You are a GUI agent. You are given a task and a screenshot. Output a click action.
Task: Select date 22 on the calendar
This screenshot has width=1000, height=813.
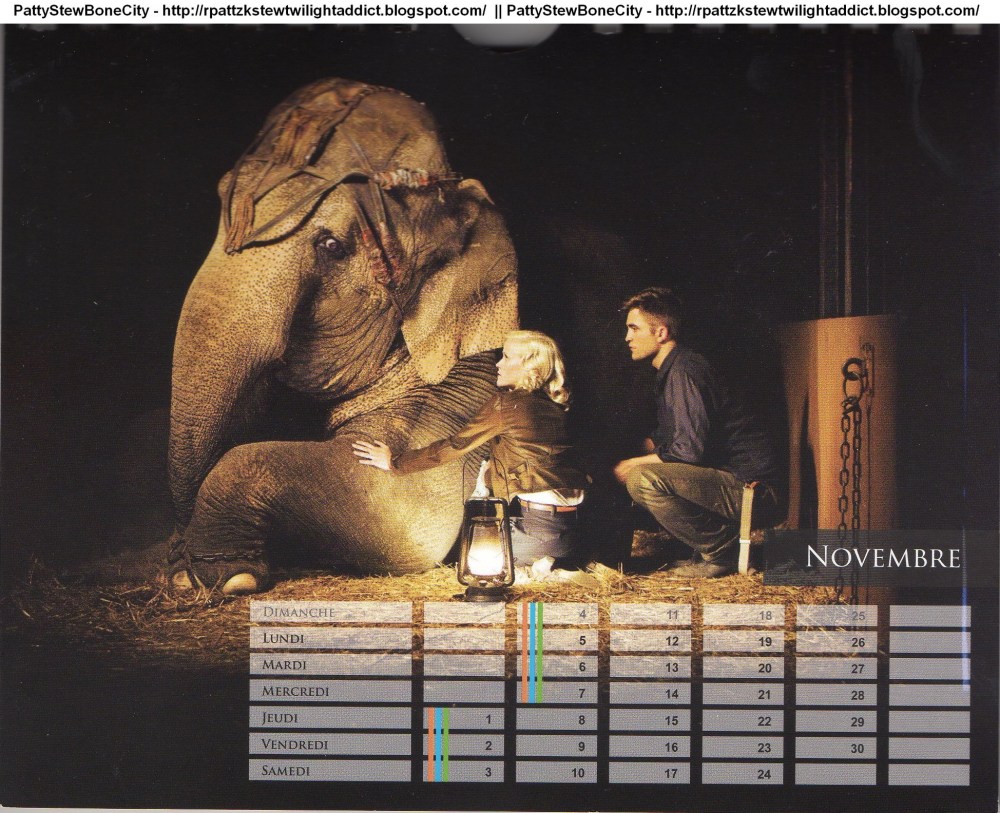(743, 721)
